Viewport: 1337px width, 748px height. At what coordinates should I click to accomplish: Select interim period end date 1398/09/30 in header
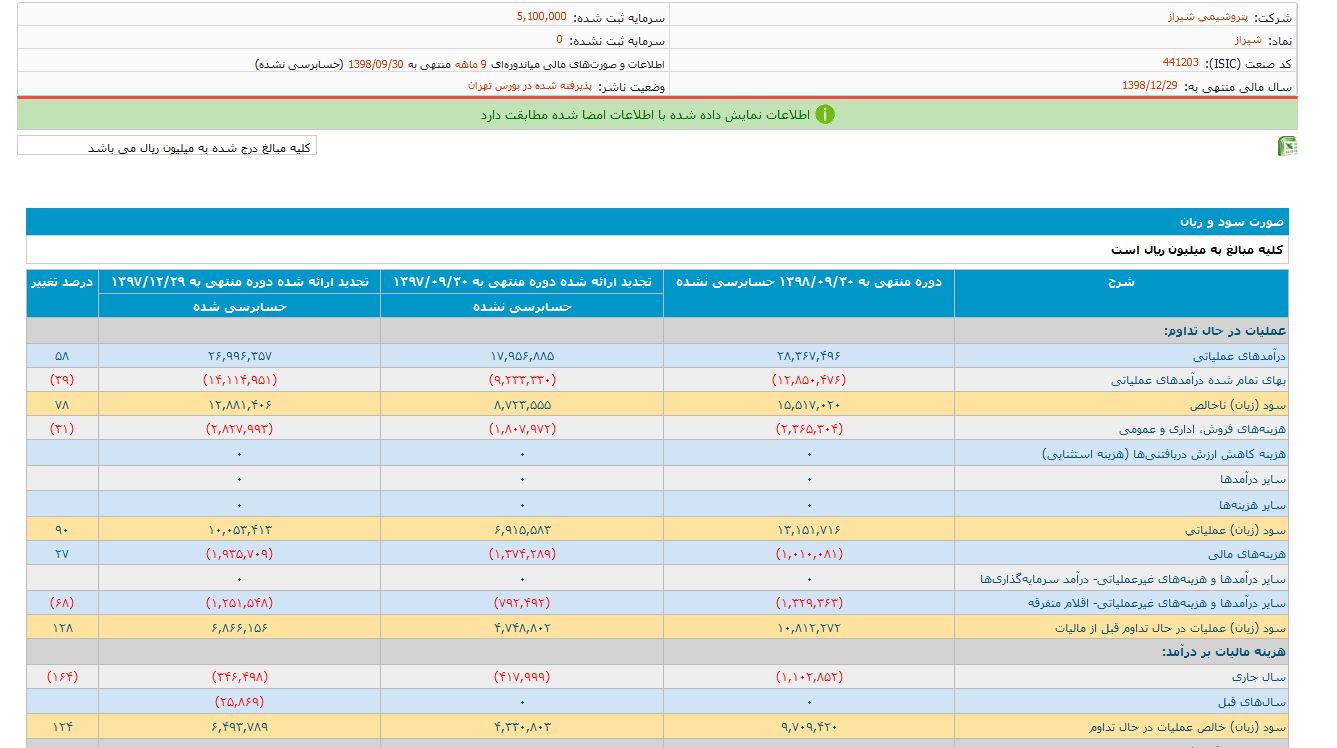pos(376,63)
